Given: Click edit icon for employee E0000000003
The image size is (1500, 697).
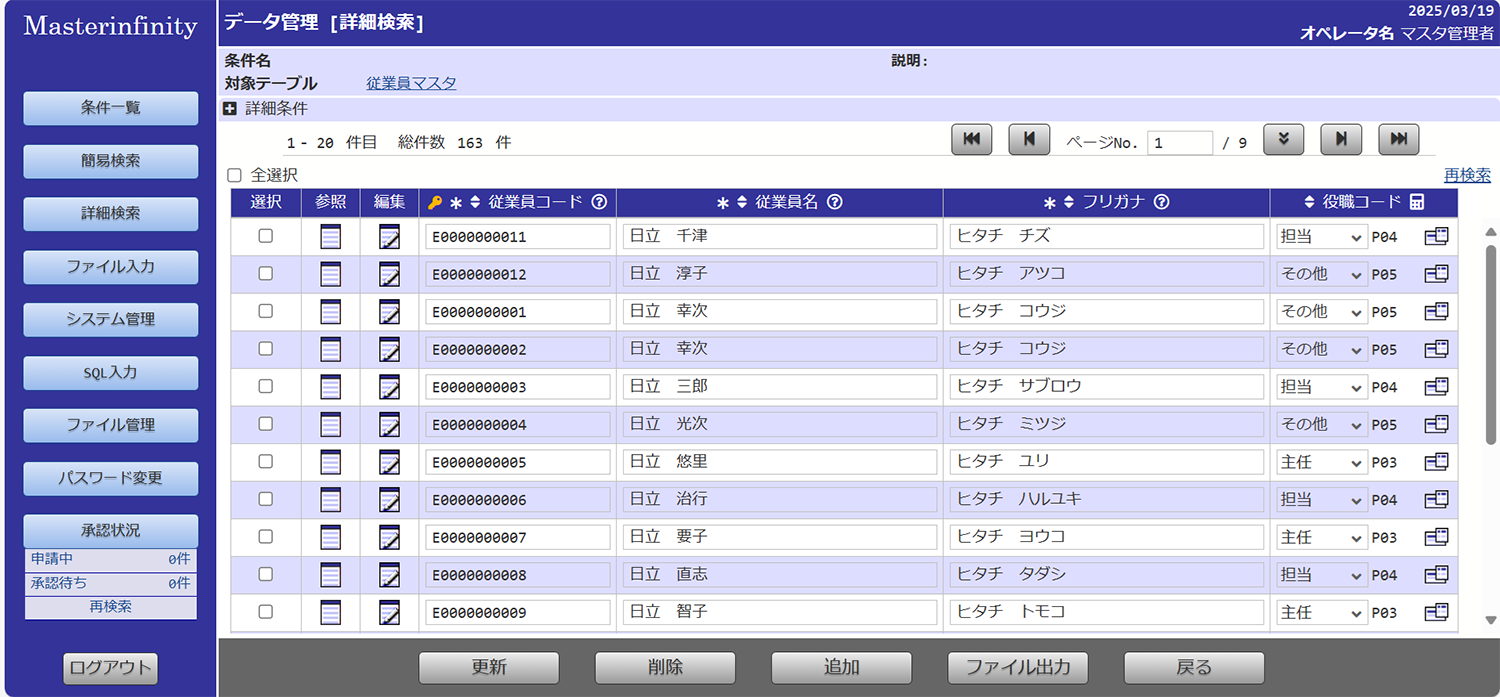Looking at the screenshot, I should pyautogui.click(x=389, y=387).
